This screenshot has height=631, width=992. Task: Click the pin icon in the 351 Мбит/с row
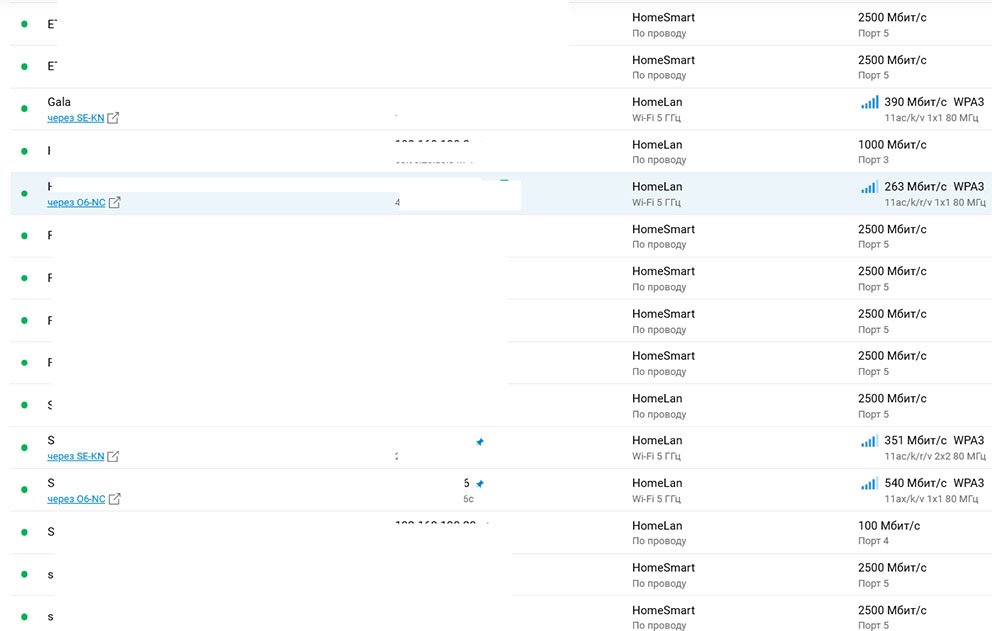[x=480, y=441]
